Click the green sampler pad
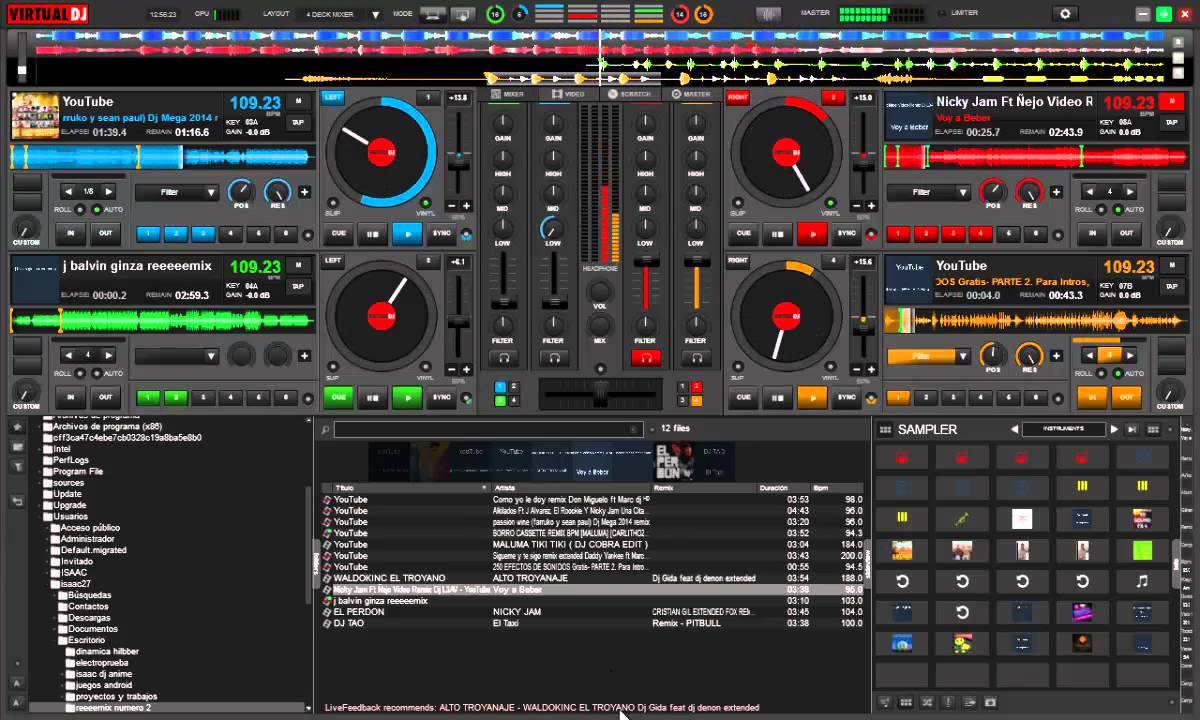Viewport: 1200px width, 720px height. click(x=1142, y=550)
